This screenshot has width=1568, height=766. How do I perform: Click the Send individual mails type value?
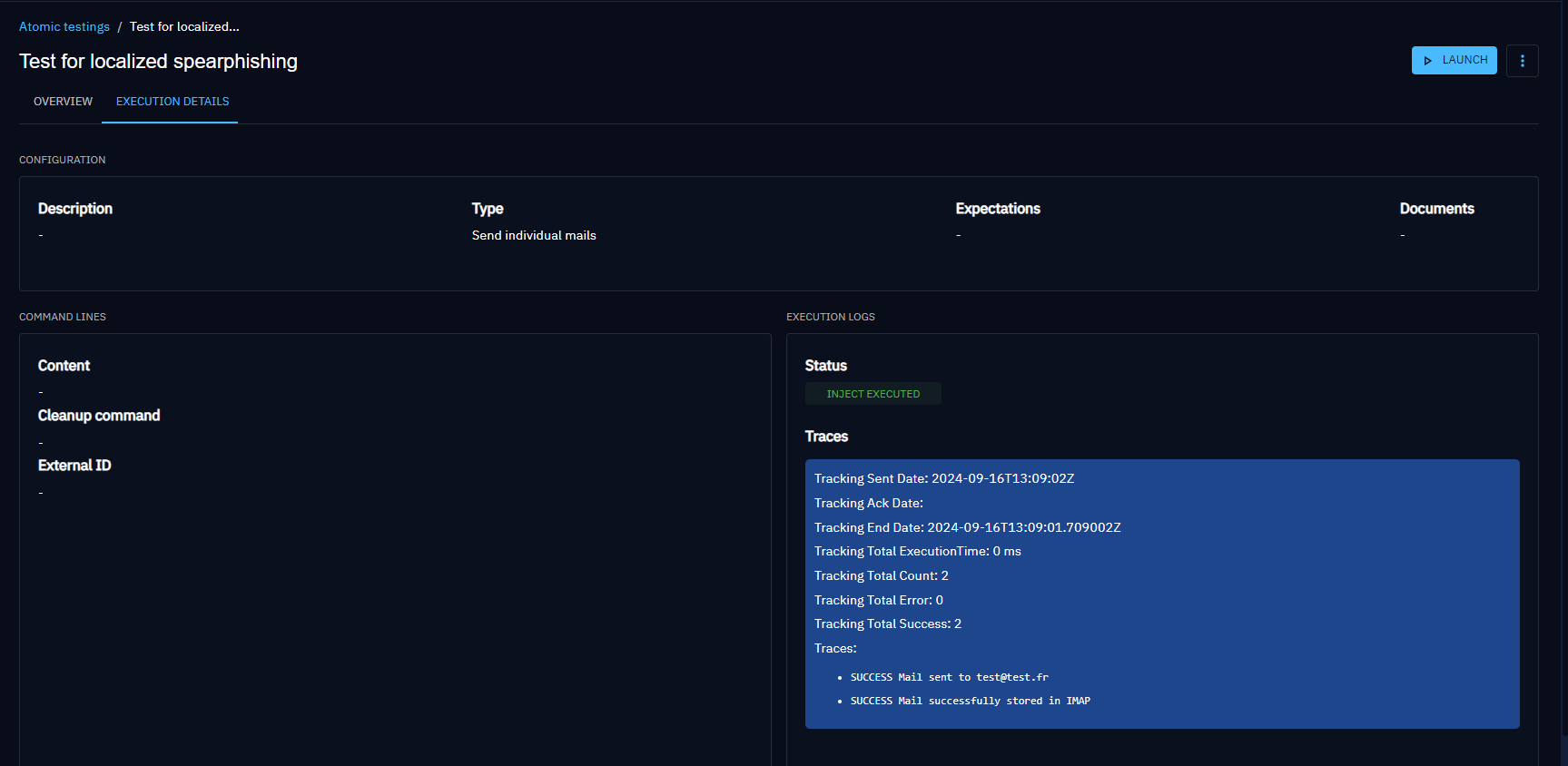pos(534,235)
